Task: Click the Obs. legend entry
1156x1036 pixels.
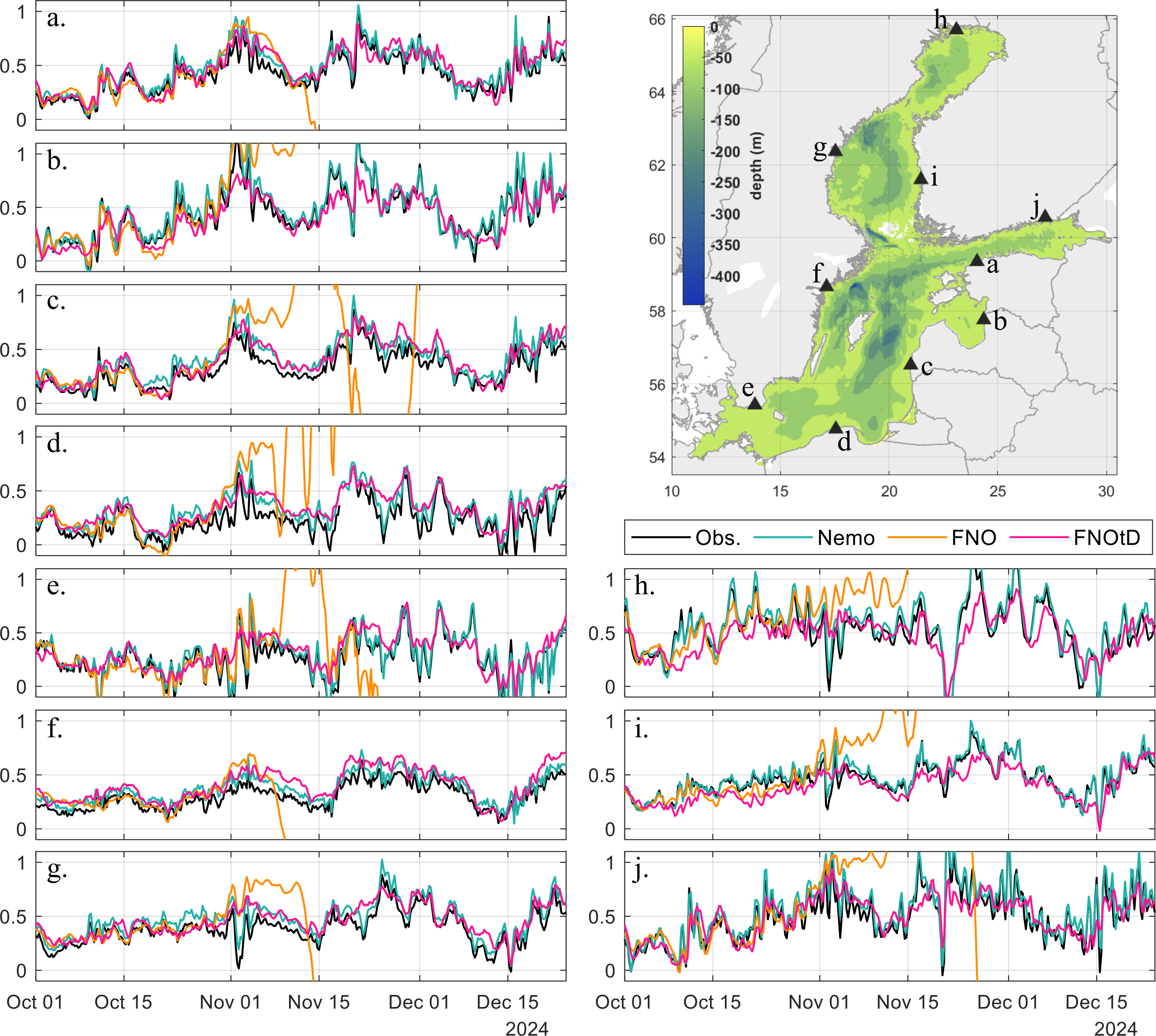Action: tap(718, 538)
